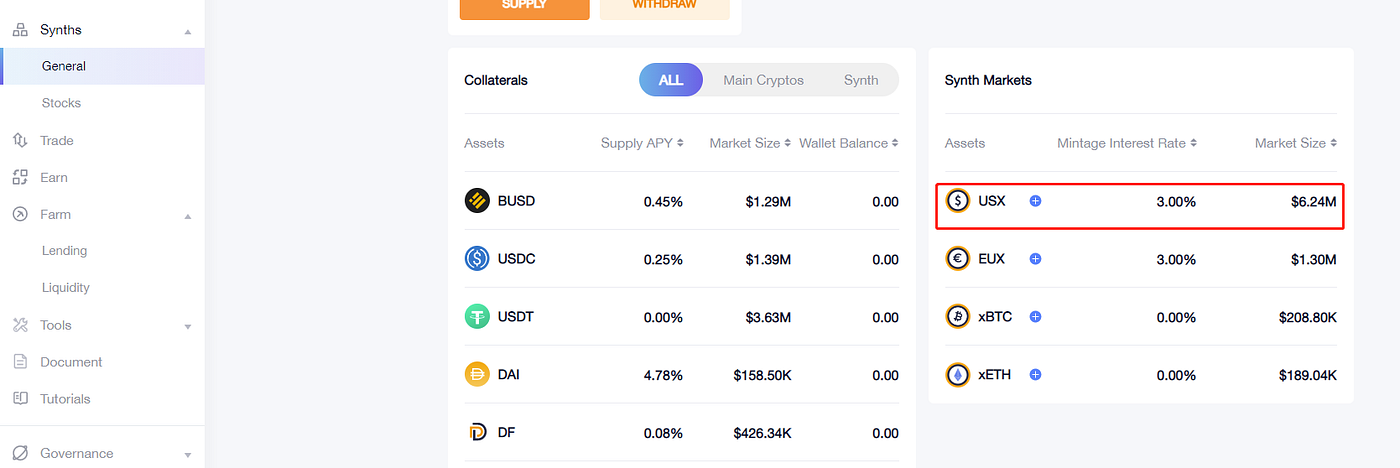Sort collaterals by Supply APY
1400x468 pixels.
tap(642, 143)
